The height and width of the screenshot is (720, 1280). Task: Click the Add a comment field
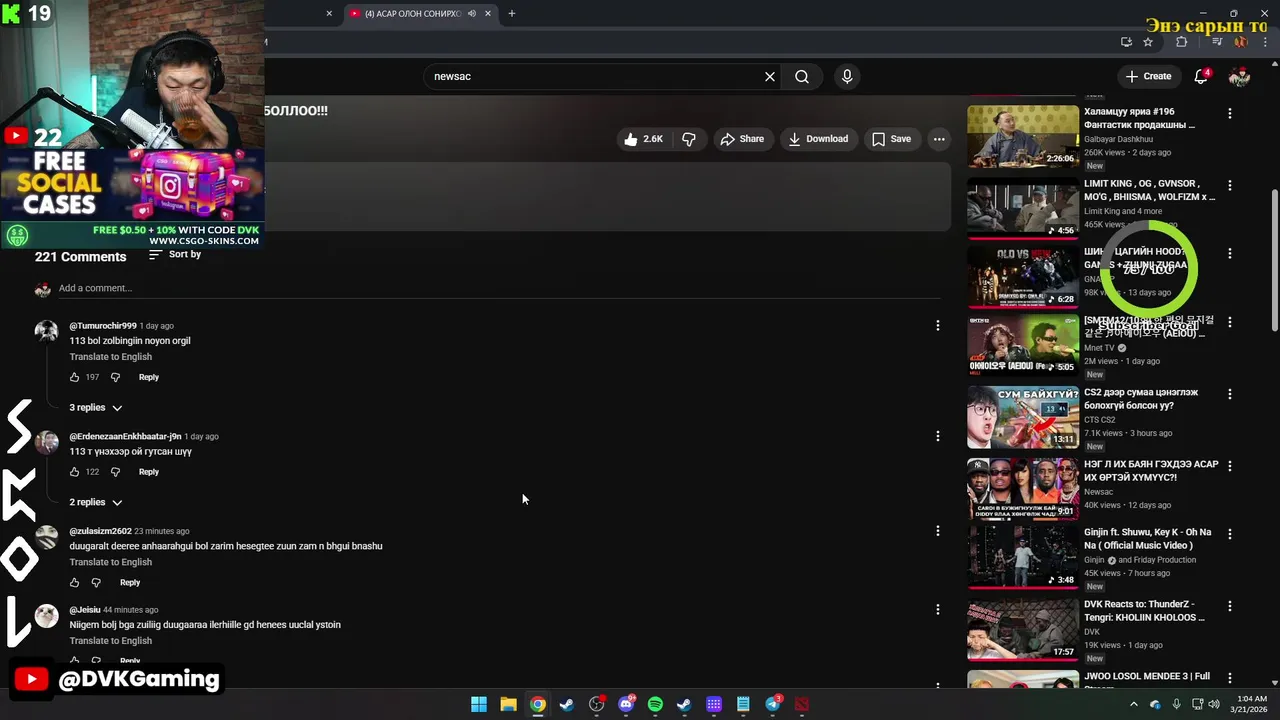[500, 288]
